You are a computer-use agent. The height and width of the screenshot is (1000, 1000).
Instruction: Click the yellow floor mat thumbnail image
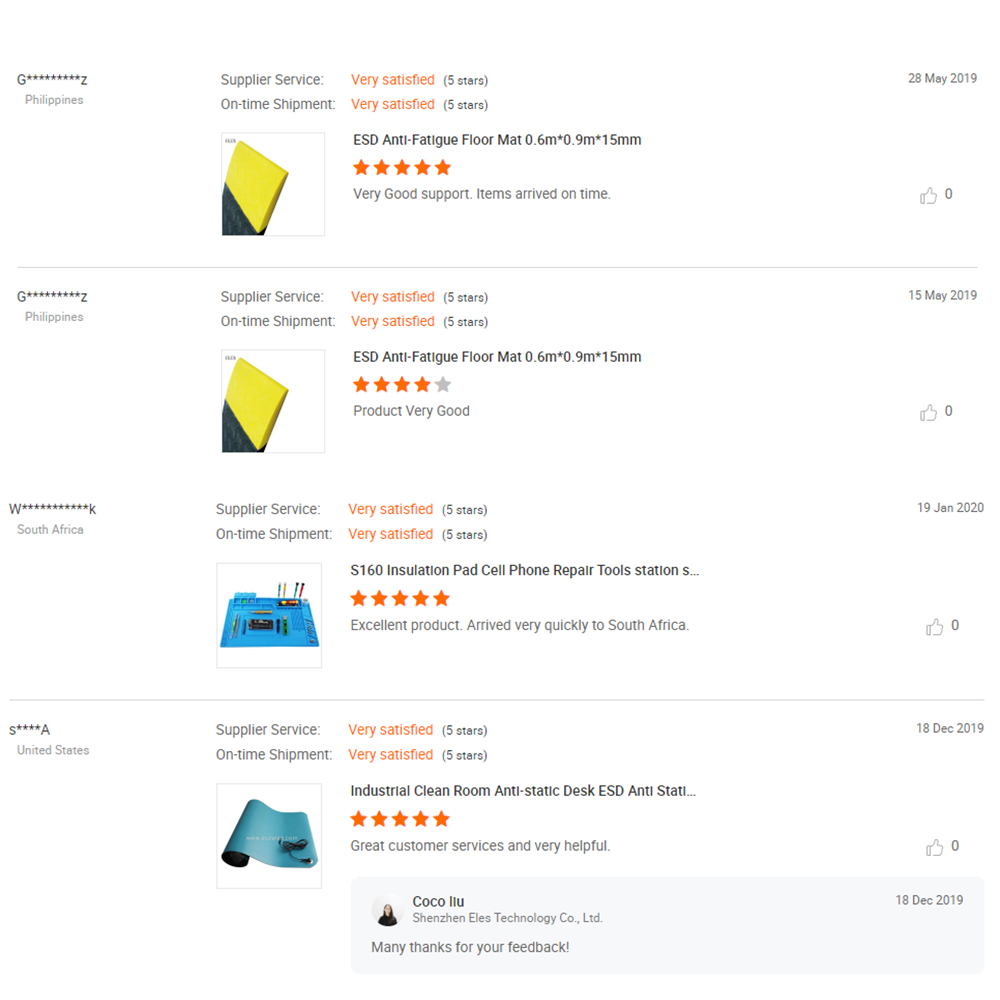272,183
